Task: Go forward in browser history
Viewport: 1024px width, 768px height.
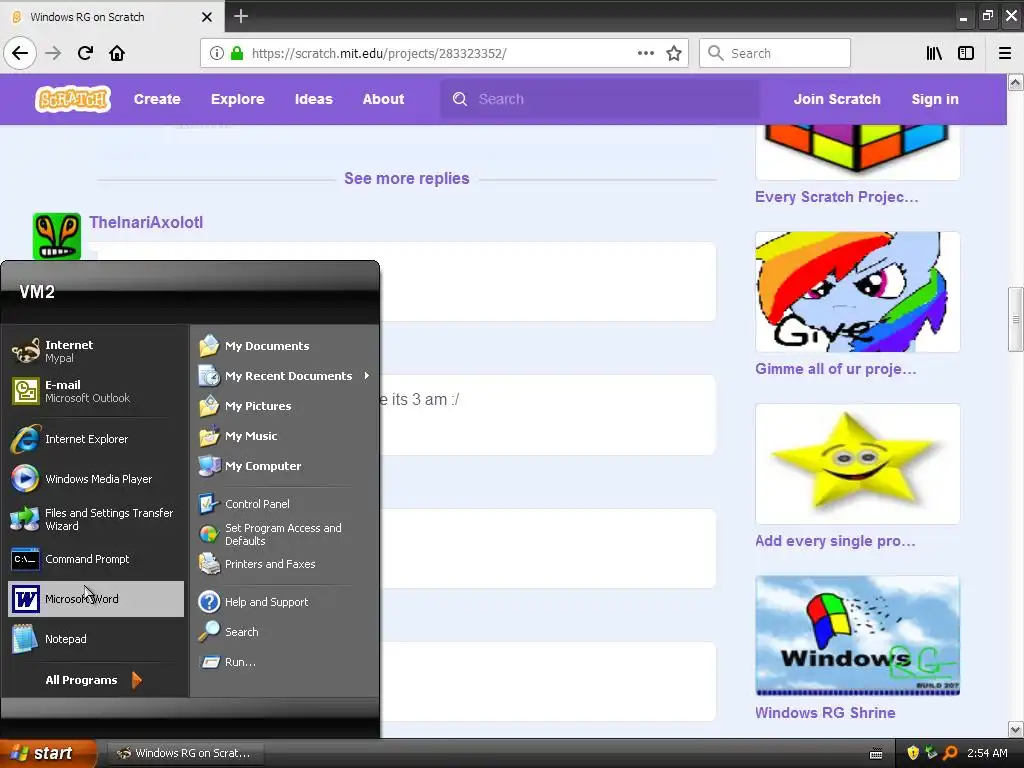Action: click(53, 53)
